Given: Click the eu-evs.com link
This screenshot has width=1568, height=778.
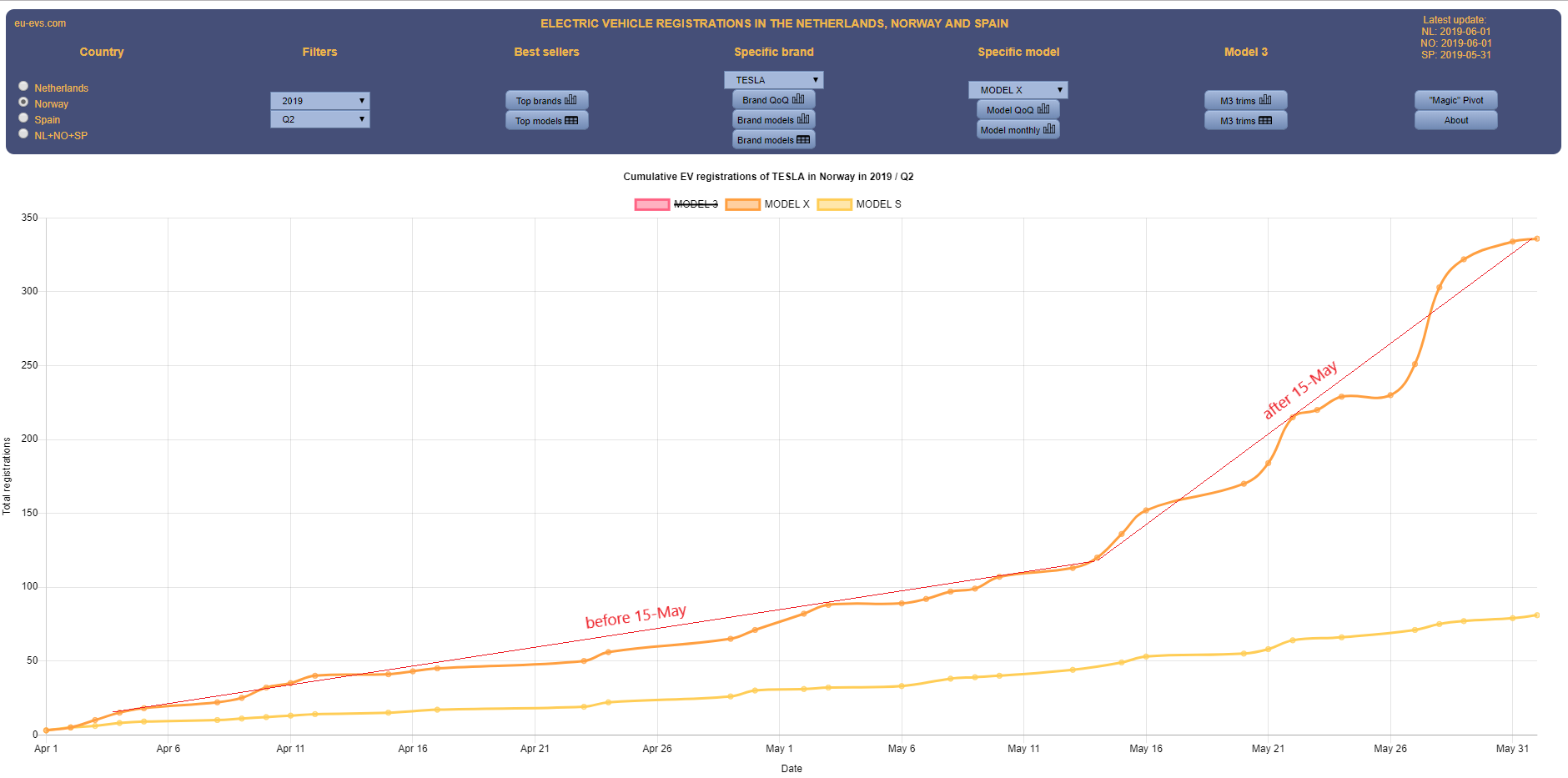Looking at the screenshot, I should point(40,23).
